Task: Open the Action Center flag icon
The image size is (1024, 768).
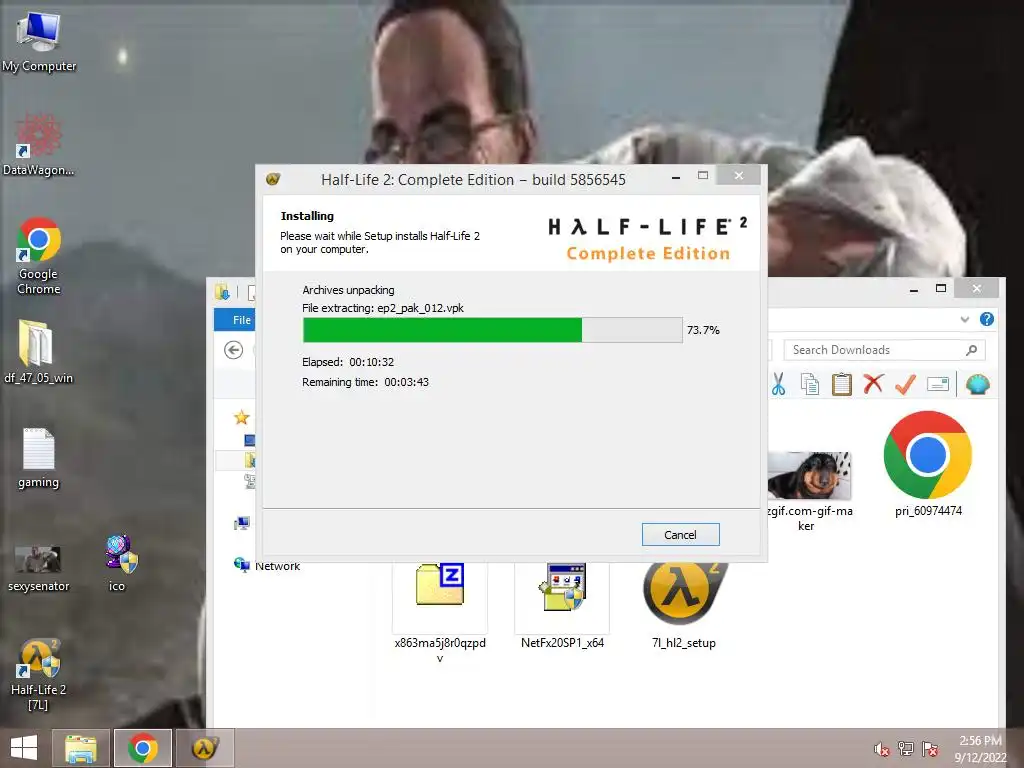Action: 930,748
